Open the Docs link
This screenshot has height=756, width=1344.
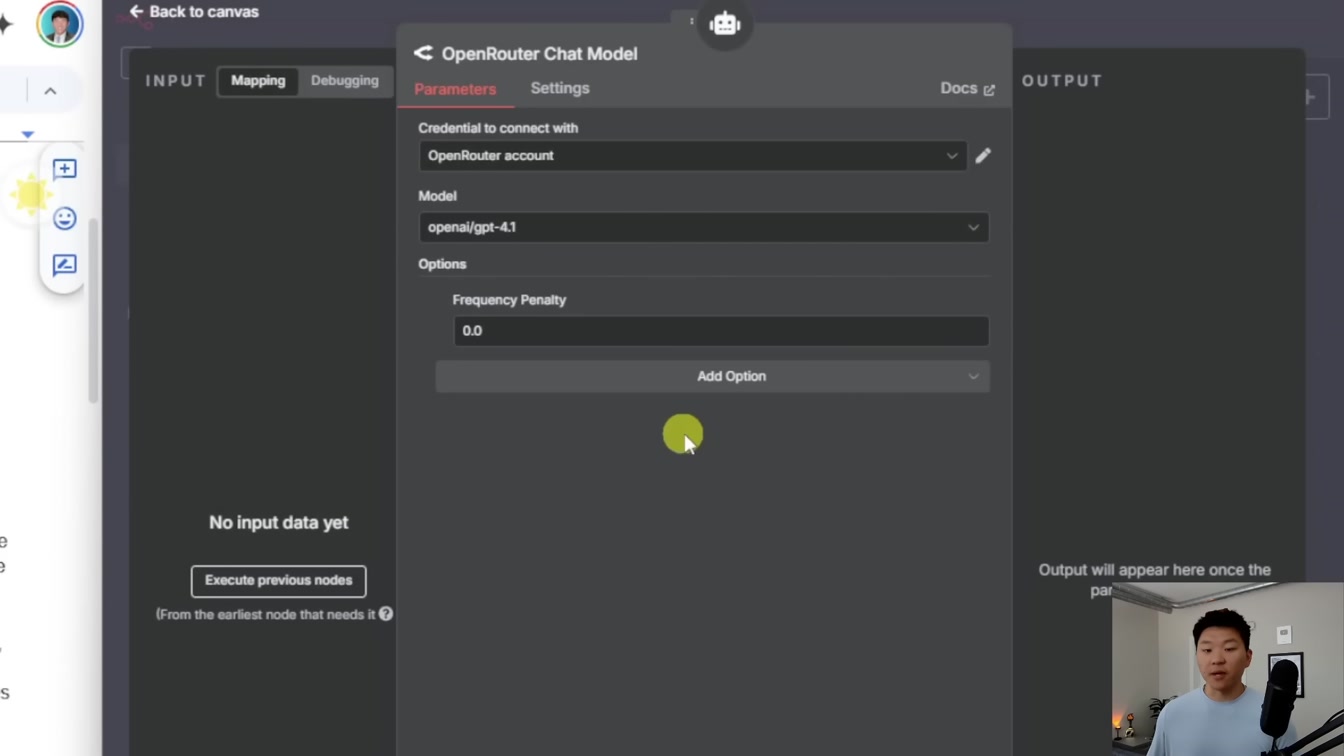[967, 89]
